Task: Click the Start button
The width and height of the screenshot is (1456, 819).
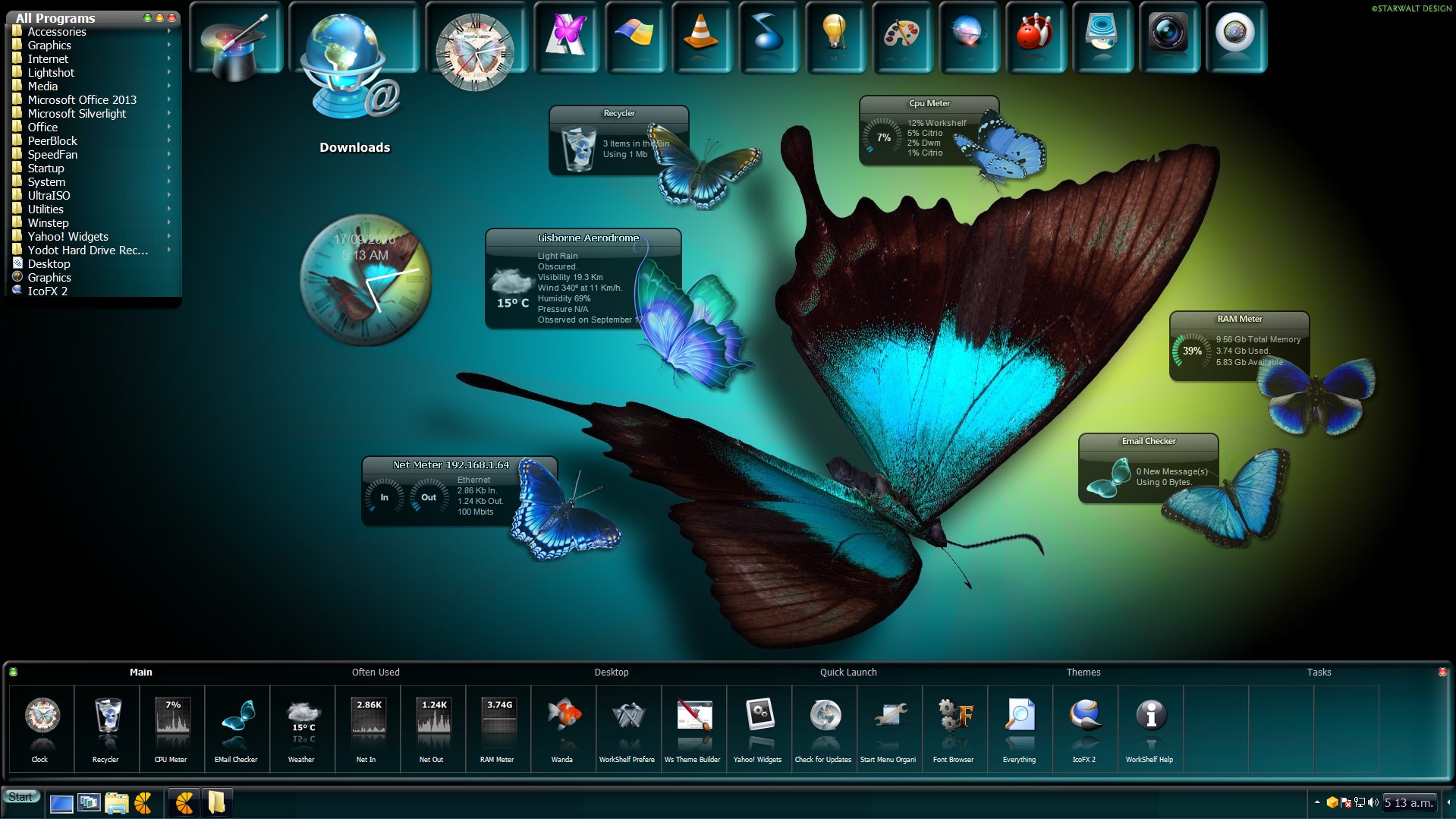Action: pos(20,797)
